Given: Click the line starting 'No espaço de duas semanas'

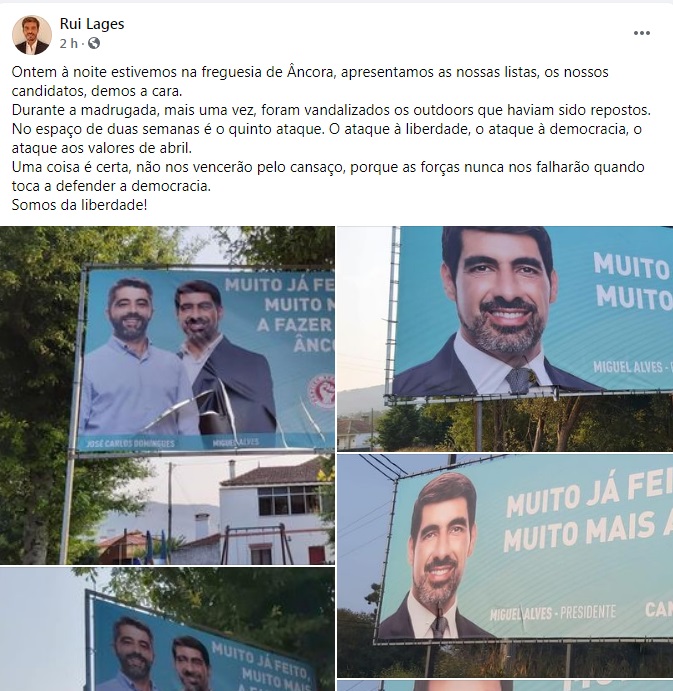Looking at the screenshot, I should [x=327, y=138].
